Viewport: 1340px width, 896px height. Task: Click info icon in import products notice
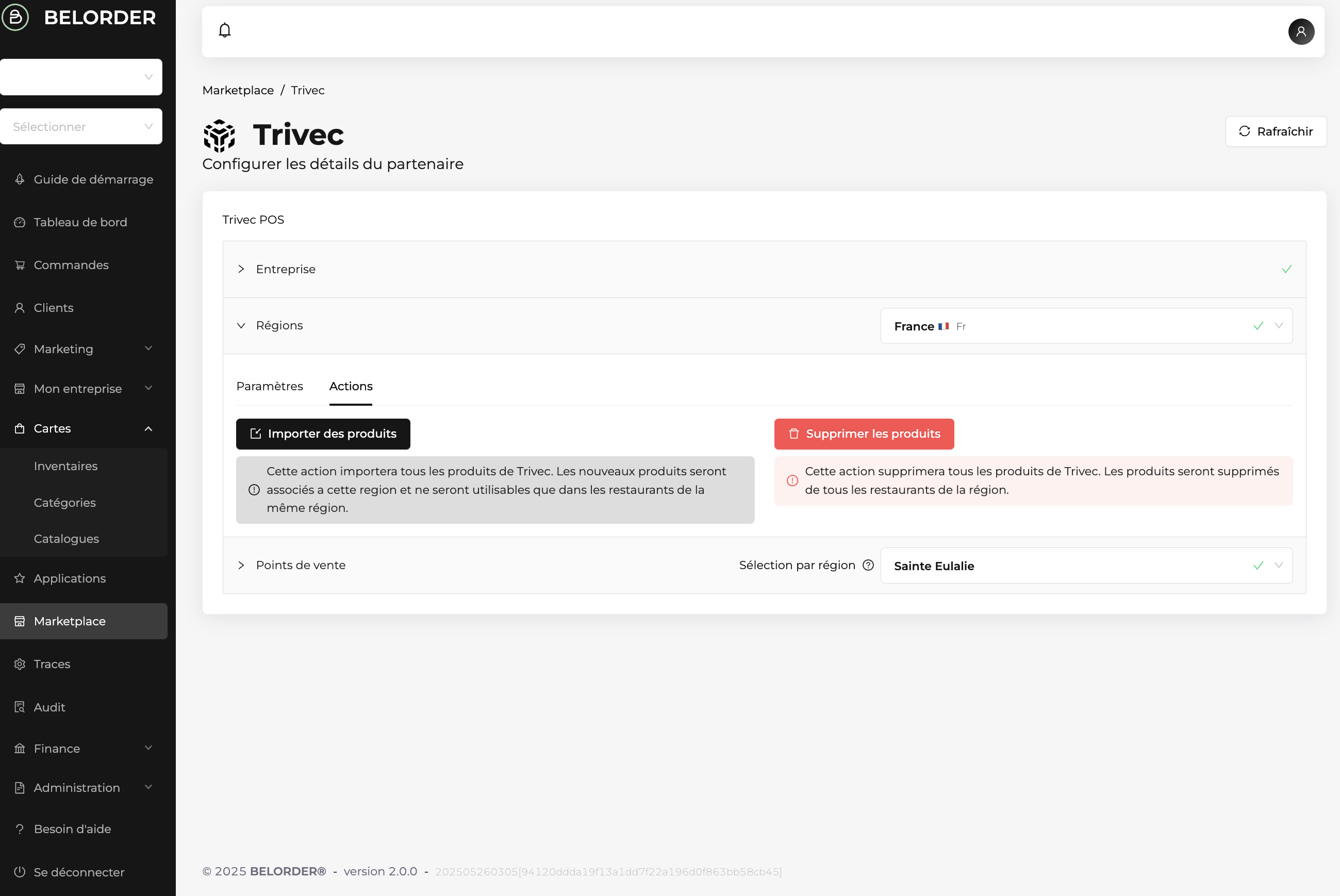coord(254,490)
